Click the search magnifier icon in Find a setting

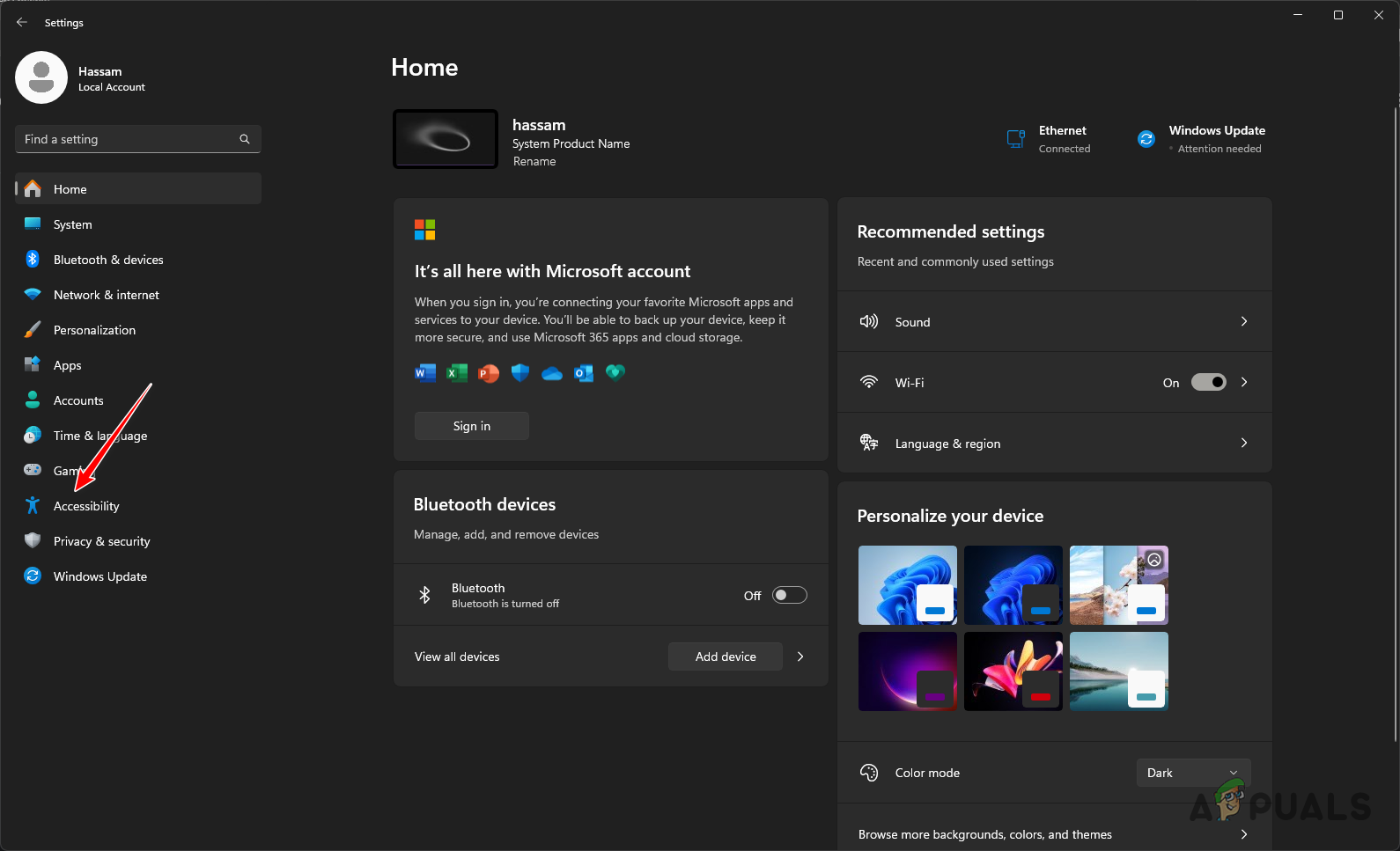click(x=245, y=139)
